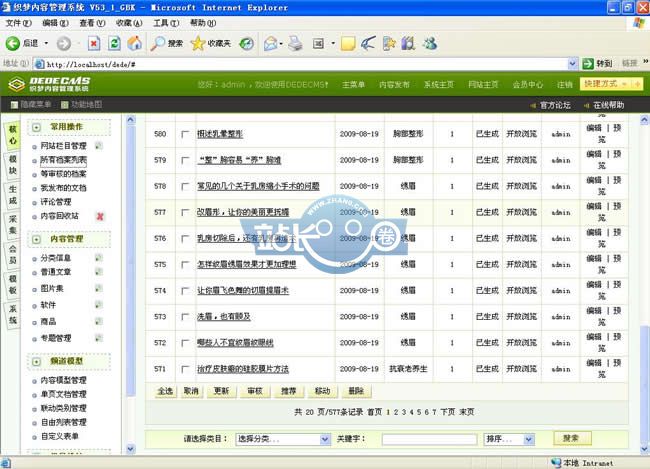Check the box for row 579
The width and height of the screenshot is (650, 469).
point(185,160)
